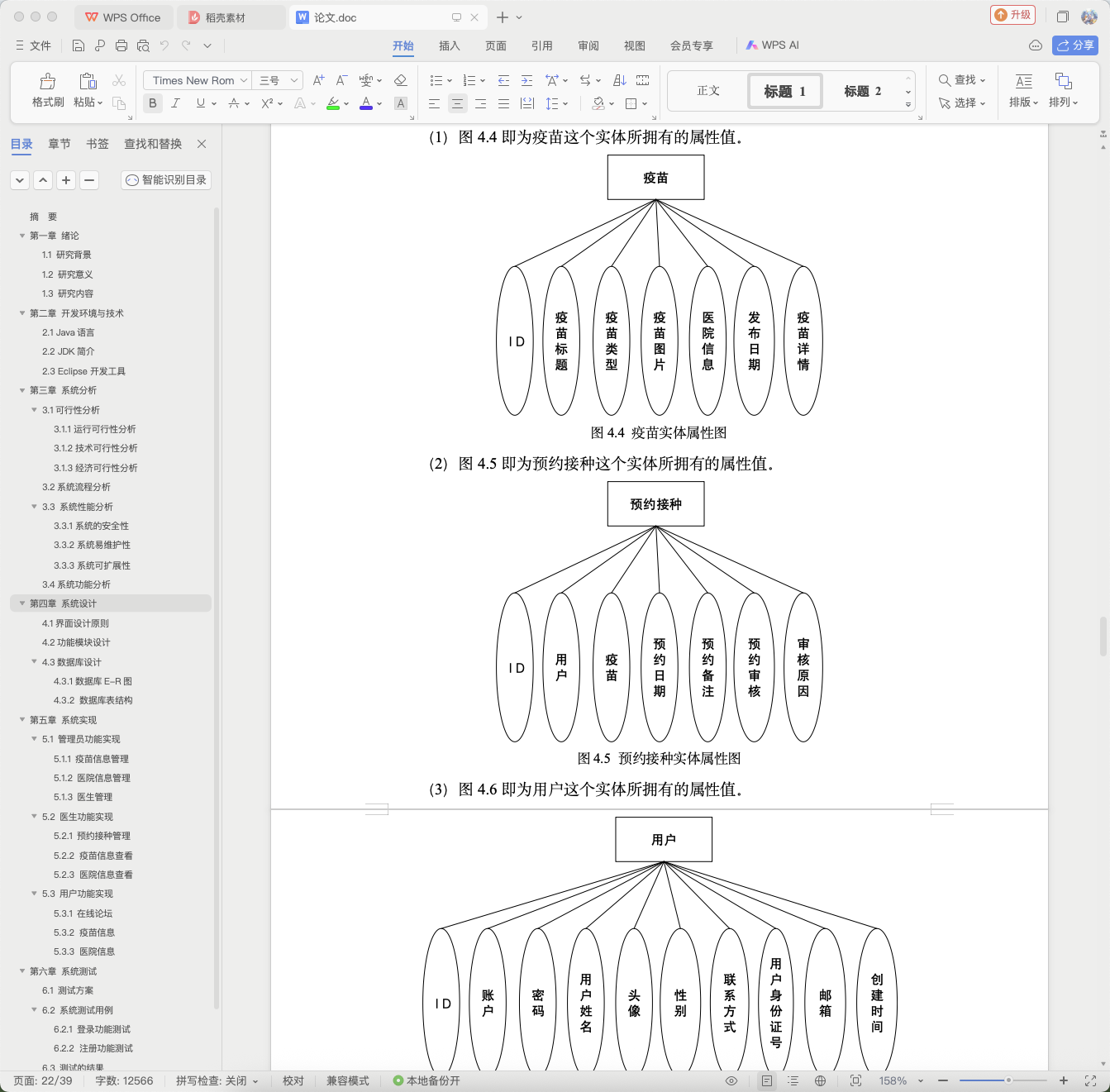
Task: Click the Format Painter brush icon
Action: (48, 81)
